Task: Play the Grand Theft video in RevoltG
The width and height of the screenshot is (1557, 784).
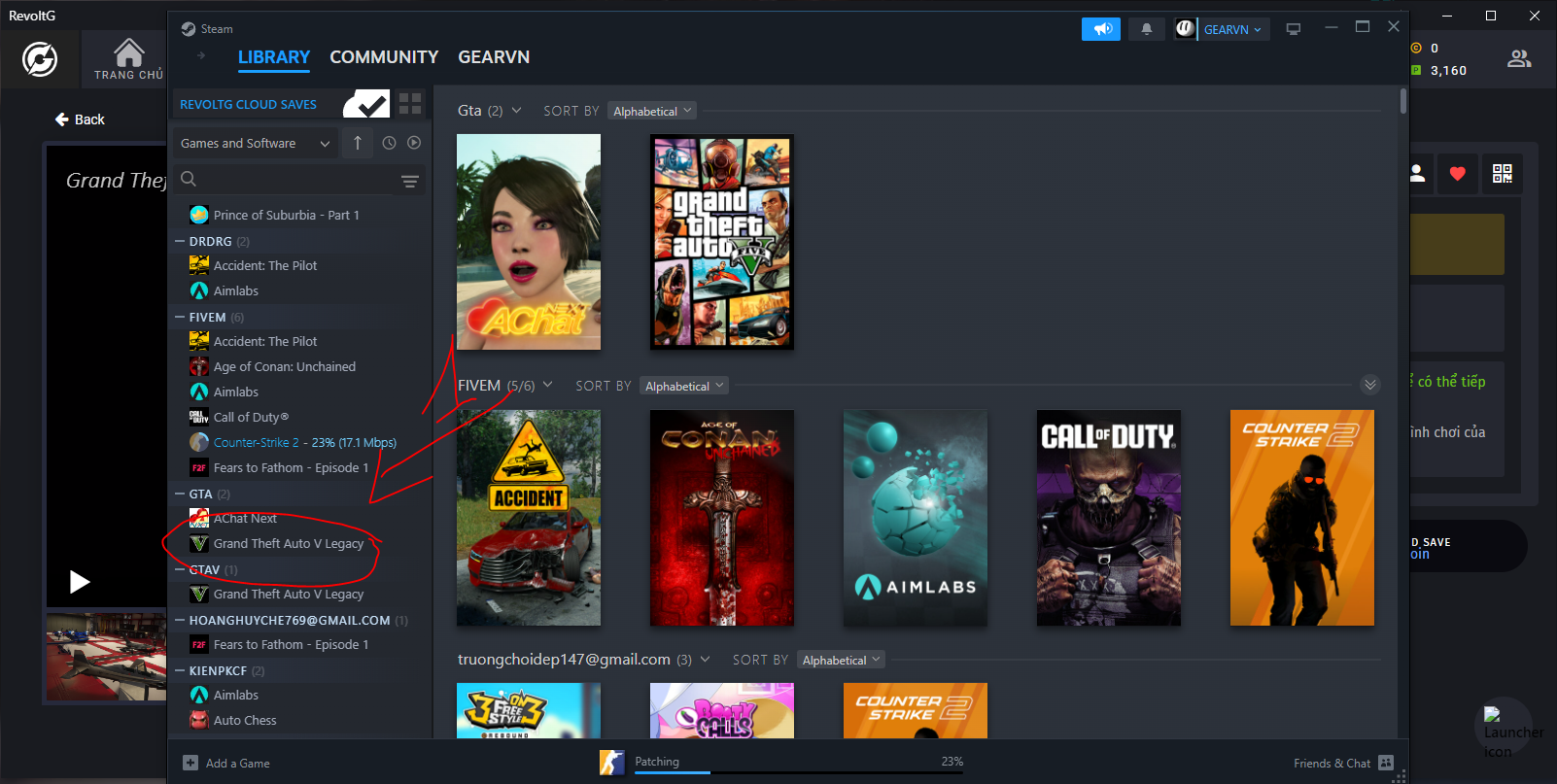Action: (80, 582)
